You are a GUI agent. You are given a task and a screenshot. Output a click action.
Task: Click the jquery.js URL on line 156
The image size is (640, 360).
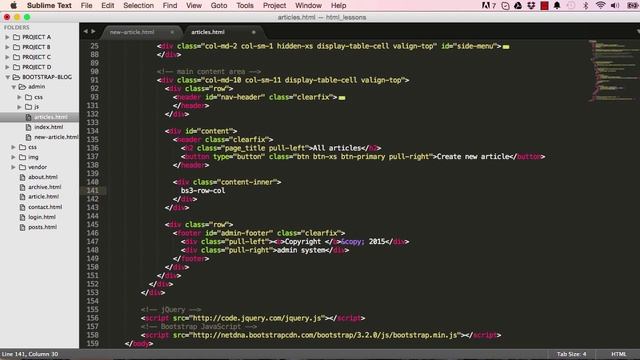[x=258, y=318]
